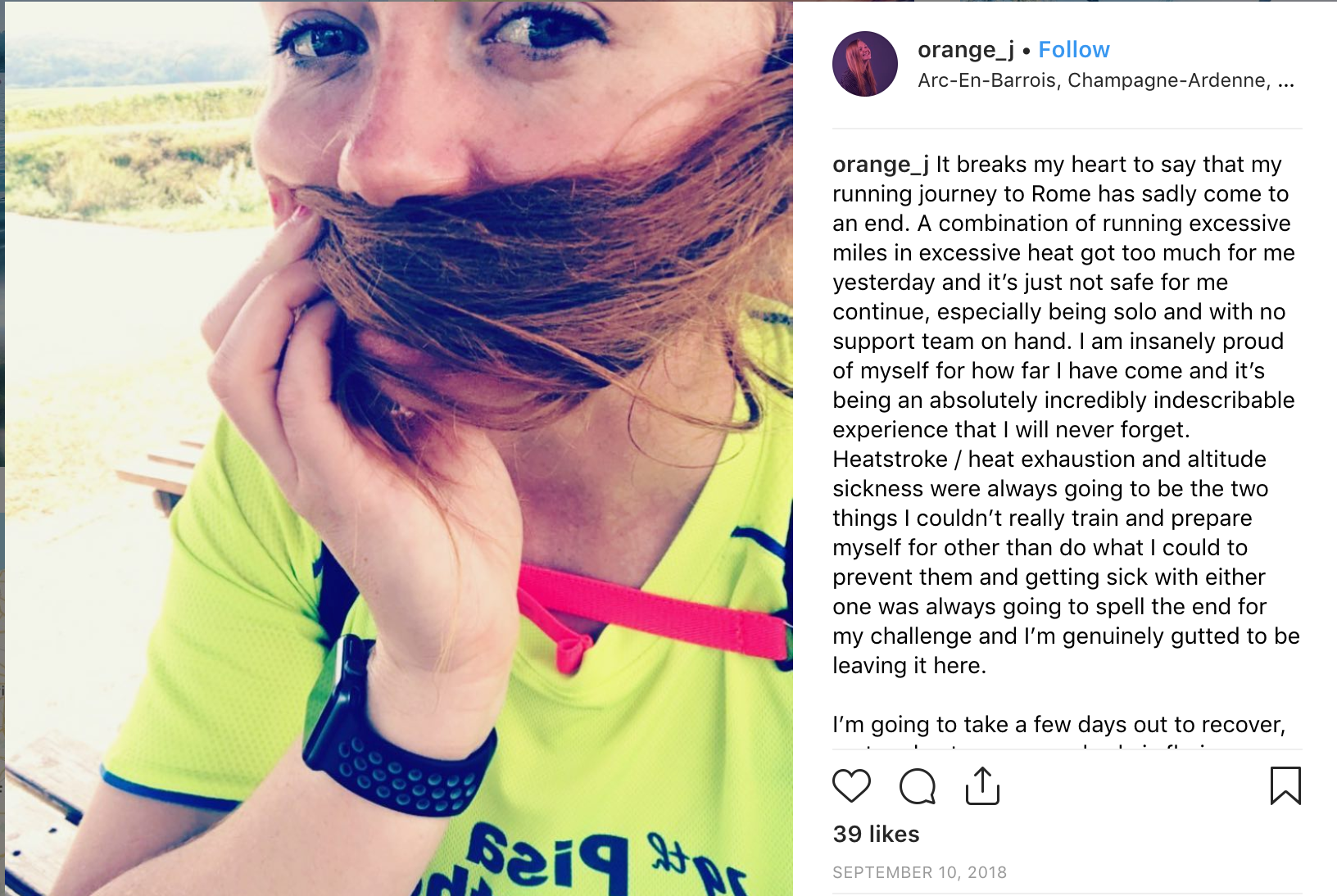This screenshot has width=1337, height=896.
Task: Click the caption line mentioning Rome
Action: [x=1061, y=194]
